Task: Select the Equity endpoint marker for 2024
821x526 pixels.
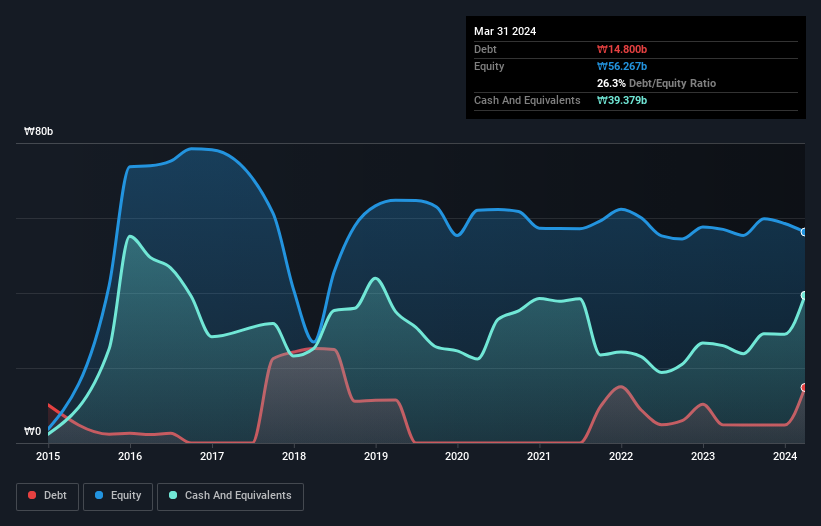Action: (804, 232)
